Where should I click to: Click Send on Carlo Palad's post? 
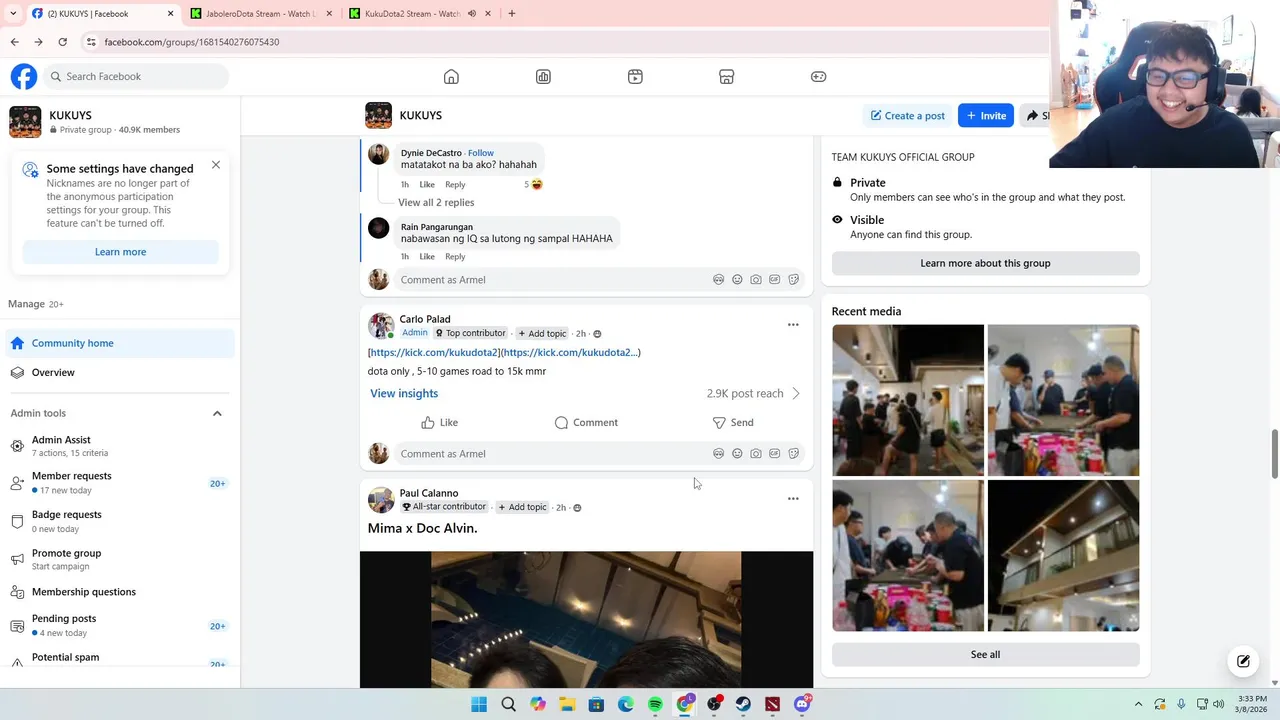733,423
